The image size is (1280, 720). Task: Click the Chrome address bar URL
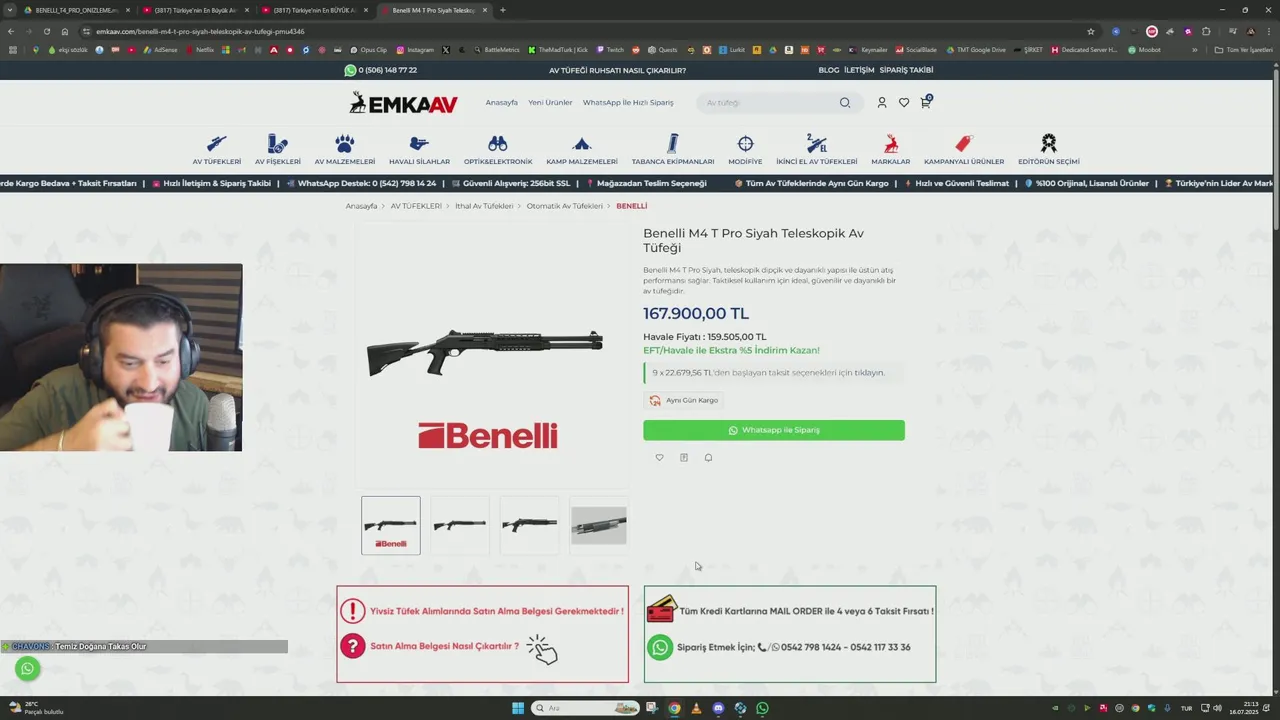(200, 31)
